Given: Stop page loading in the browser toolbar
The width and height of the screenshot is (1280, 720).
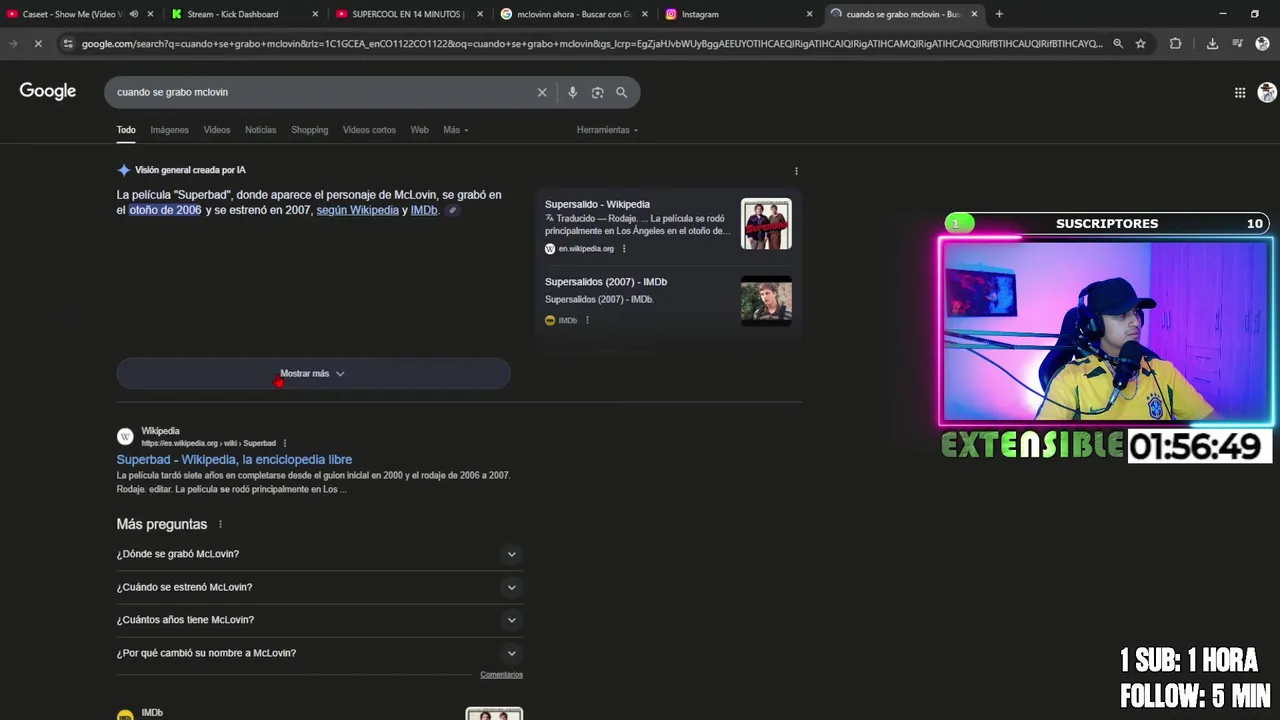Looking at the screenshot, I should point(37,44).
